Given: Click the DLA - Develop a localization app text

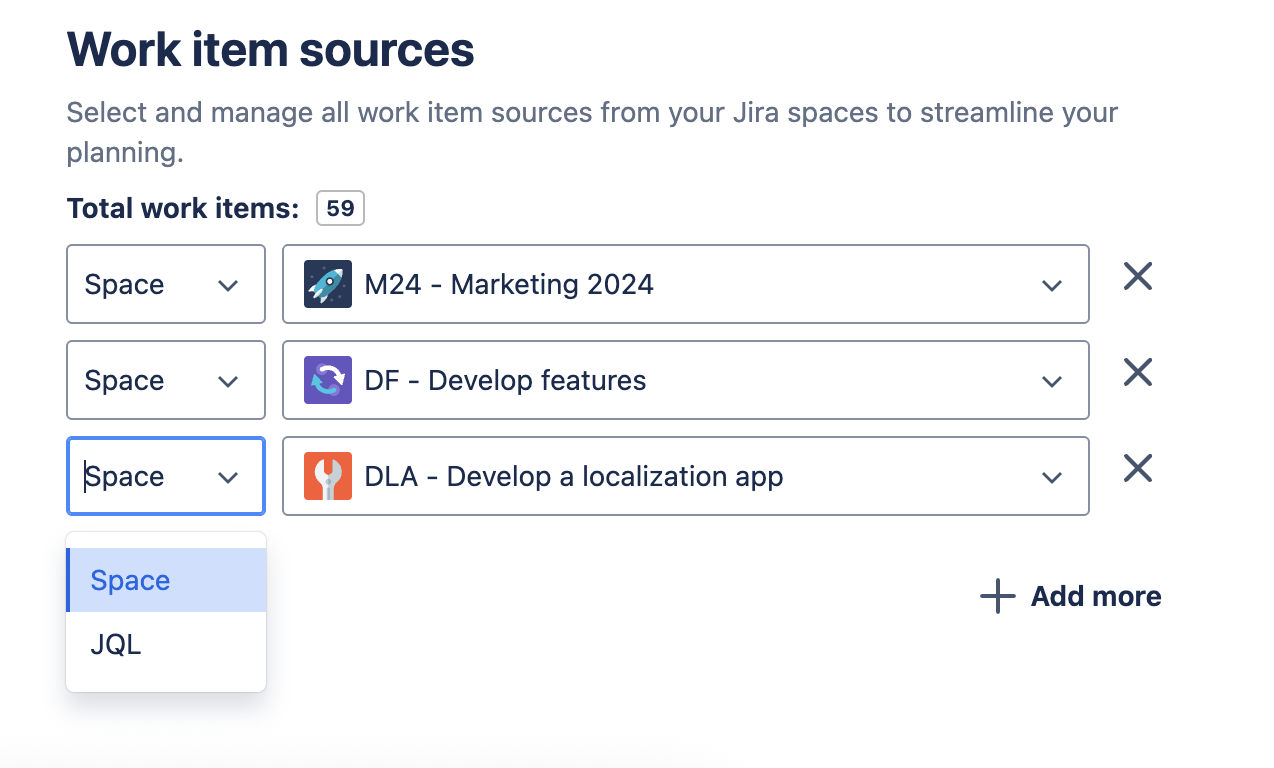Looking at the screenshot, I should (x=573, y=477).
